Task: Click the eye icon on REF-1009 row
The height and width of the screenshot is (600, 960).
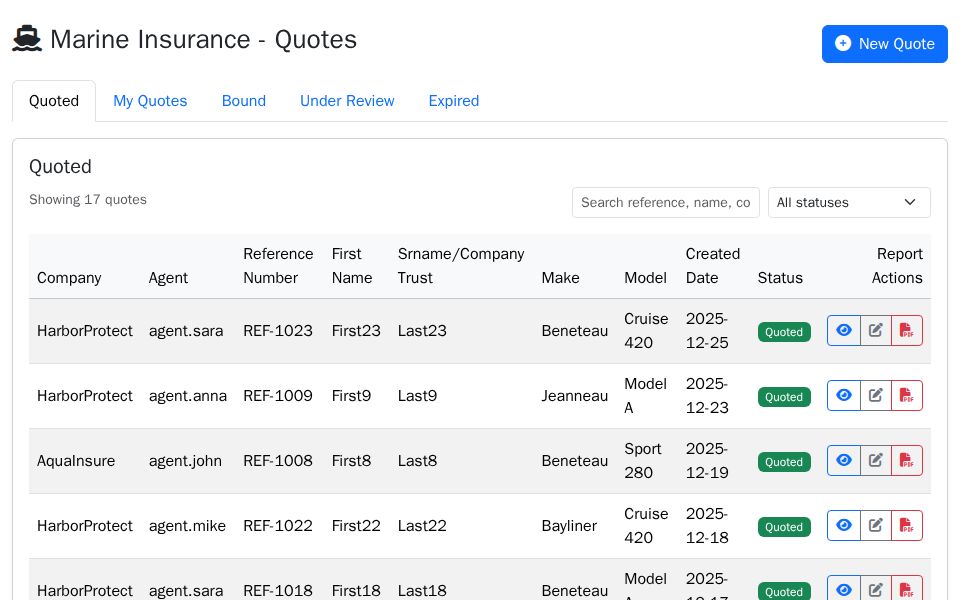Action: click(844, 395)
